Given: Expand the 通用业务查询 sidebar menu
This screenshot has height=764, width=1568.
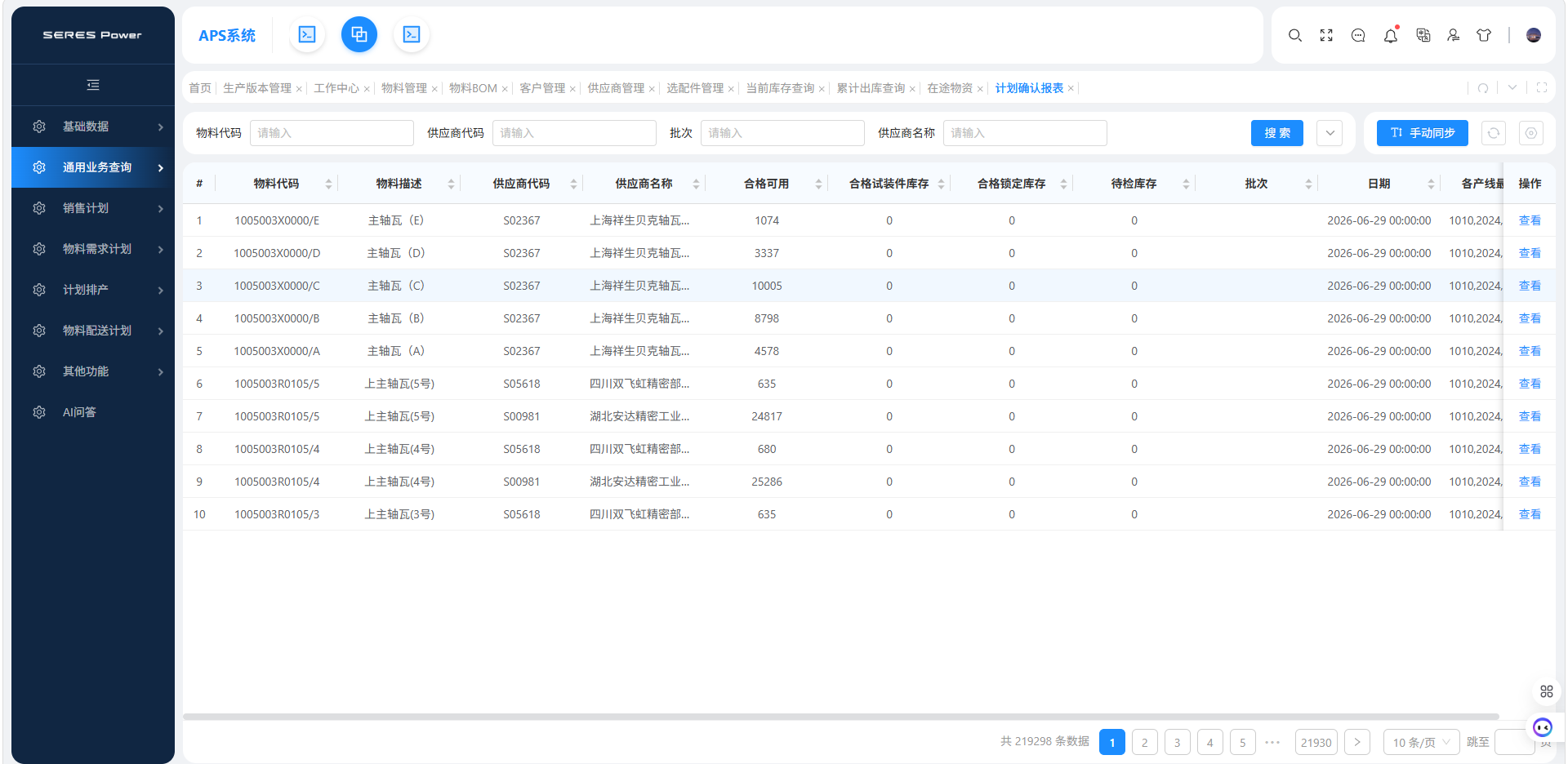Looking at the screenshot, I should tap(93, 167).
